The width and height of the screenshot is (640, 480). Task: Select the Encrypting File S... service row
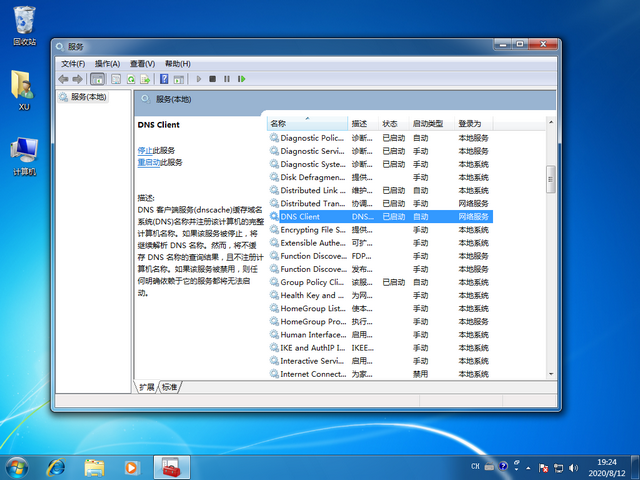pos(380,230)
